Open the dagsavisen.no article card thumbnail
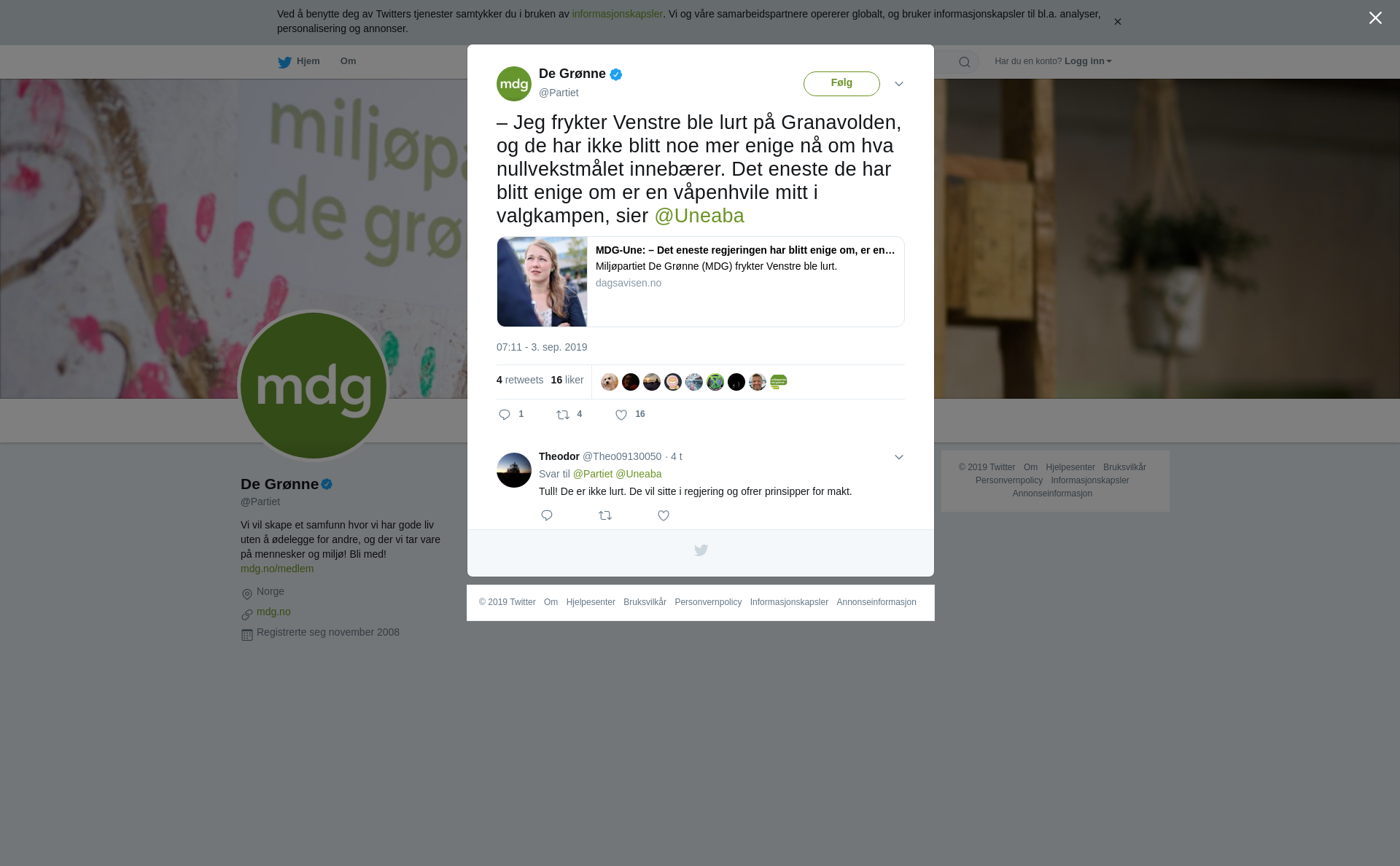1400x866 pixels. 542,281
